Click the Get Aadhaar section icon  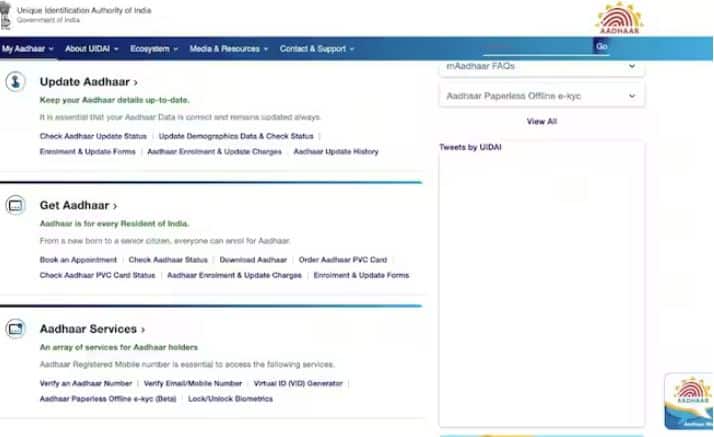coord(15,206)
